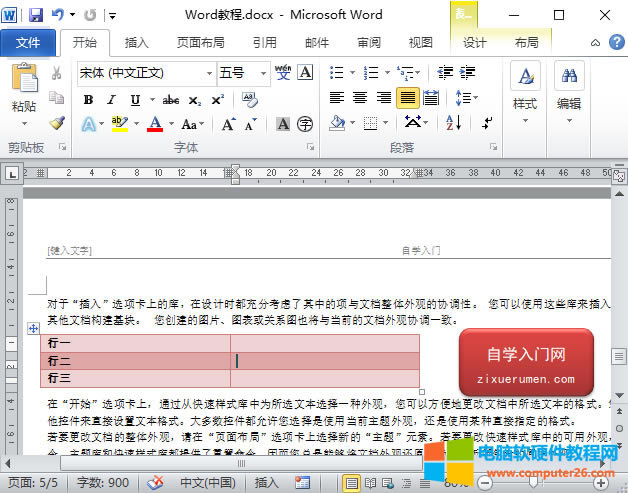Image resolution: width=628 pixels, height=493 pixels.
Task: Open the Editing 编辑 dropdown
Action: click(569, 93)
